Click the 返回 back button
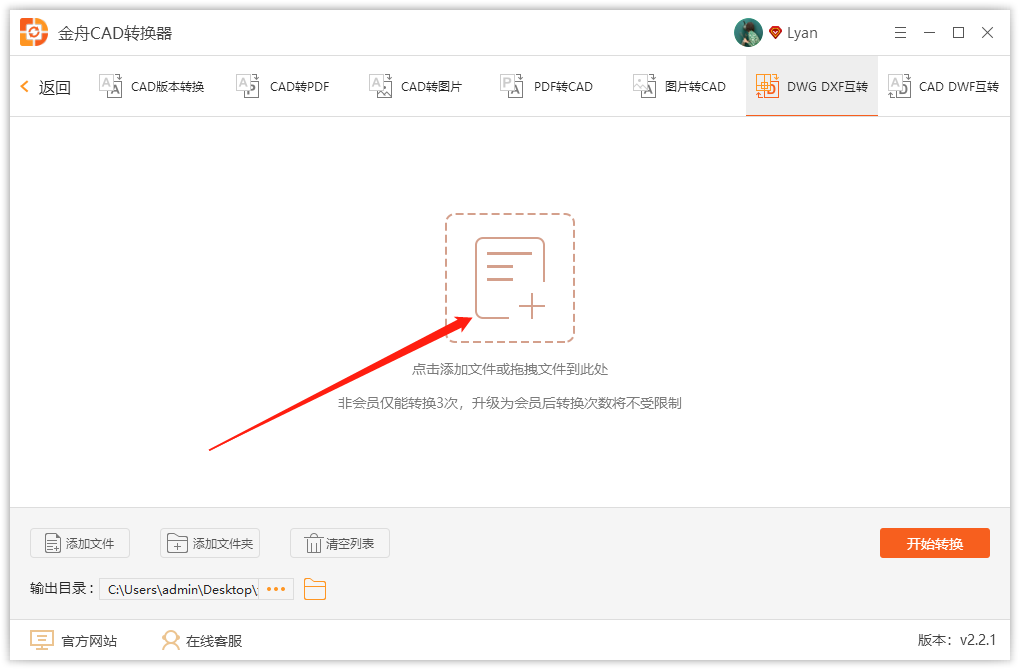This screenshot has width=1020, height=670. coord(44,86)
